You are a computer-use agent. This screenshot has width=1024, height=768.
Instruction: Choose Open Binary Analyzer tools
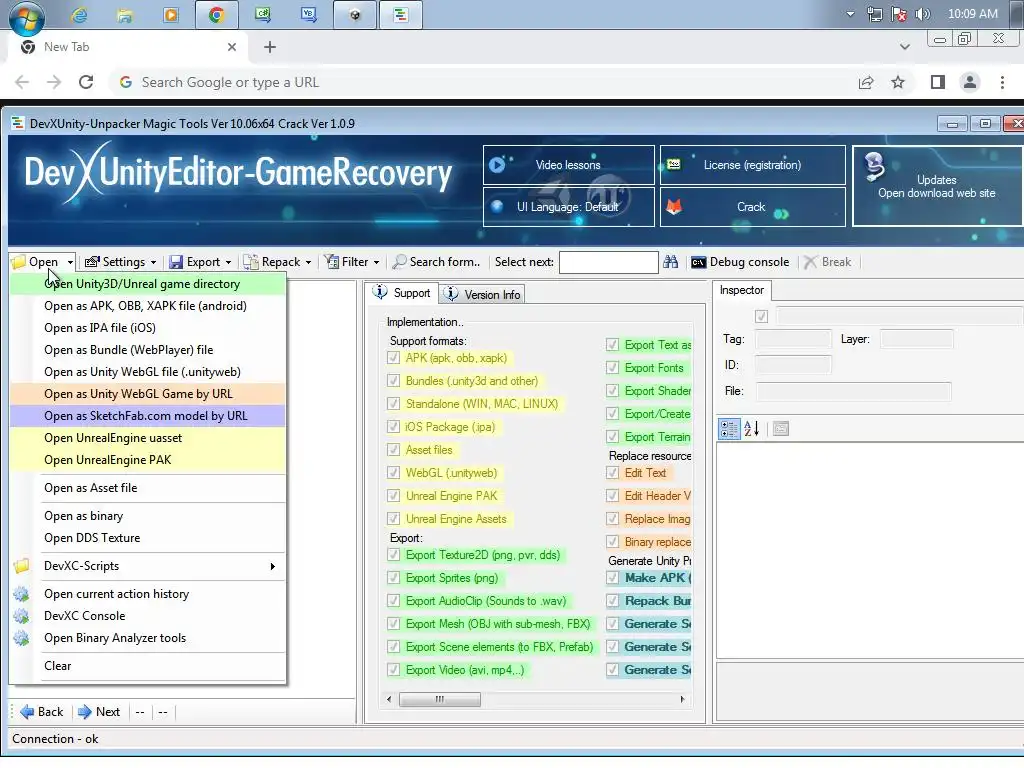(148, 638)
